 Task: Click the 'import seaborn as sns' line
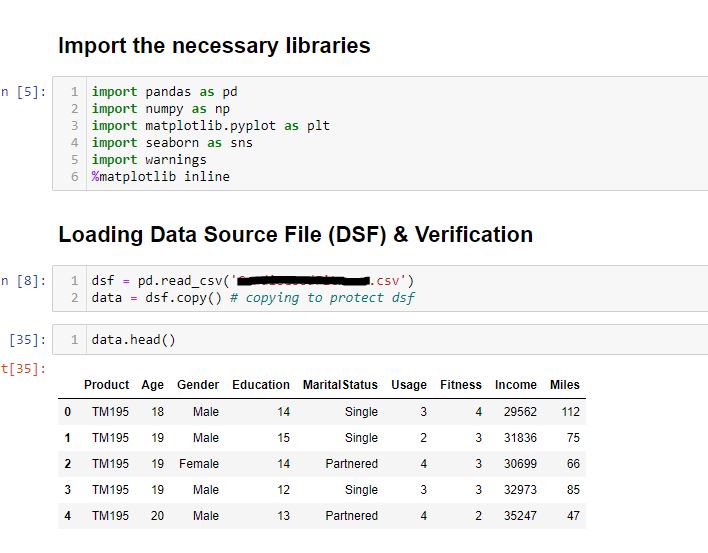172,143
